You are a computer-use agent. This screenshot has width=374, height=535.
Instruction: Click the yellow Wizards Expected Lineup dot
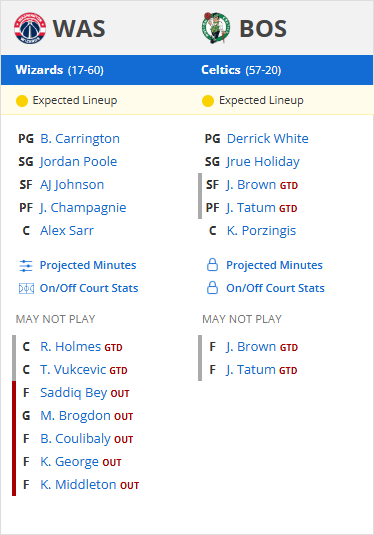pos(22,101)
